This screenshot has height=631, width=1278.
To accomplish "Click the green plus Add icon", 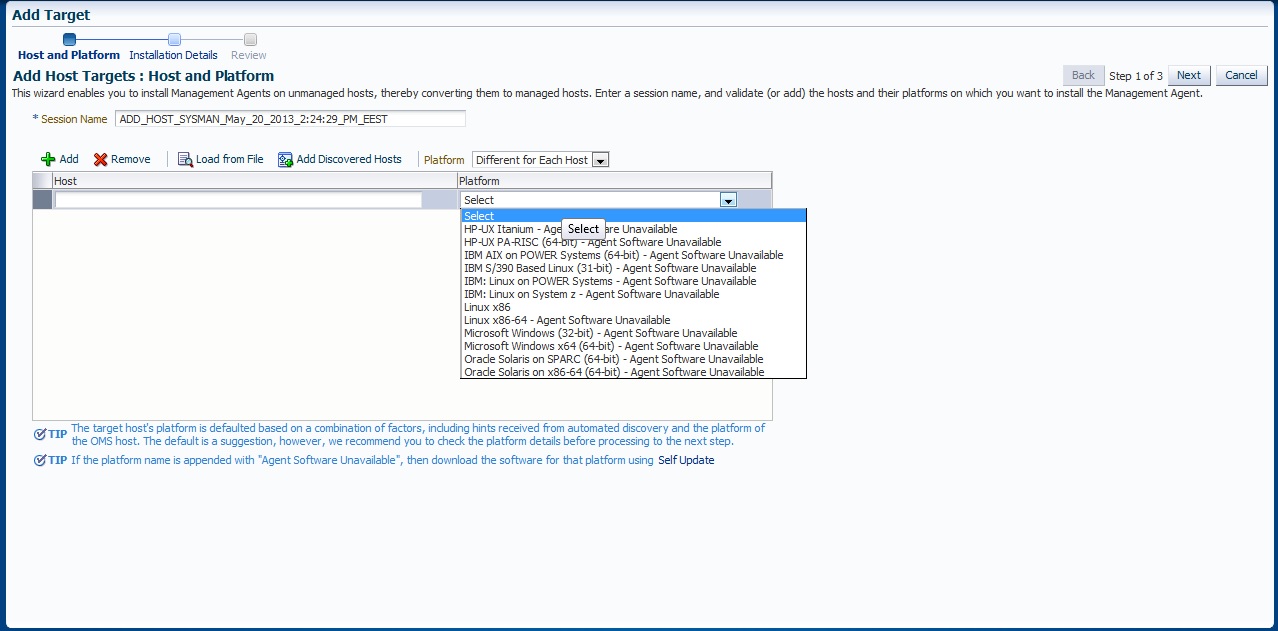I will pyautogui.click(x=47, y=160).
